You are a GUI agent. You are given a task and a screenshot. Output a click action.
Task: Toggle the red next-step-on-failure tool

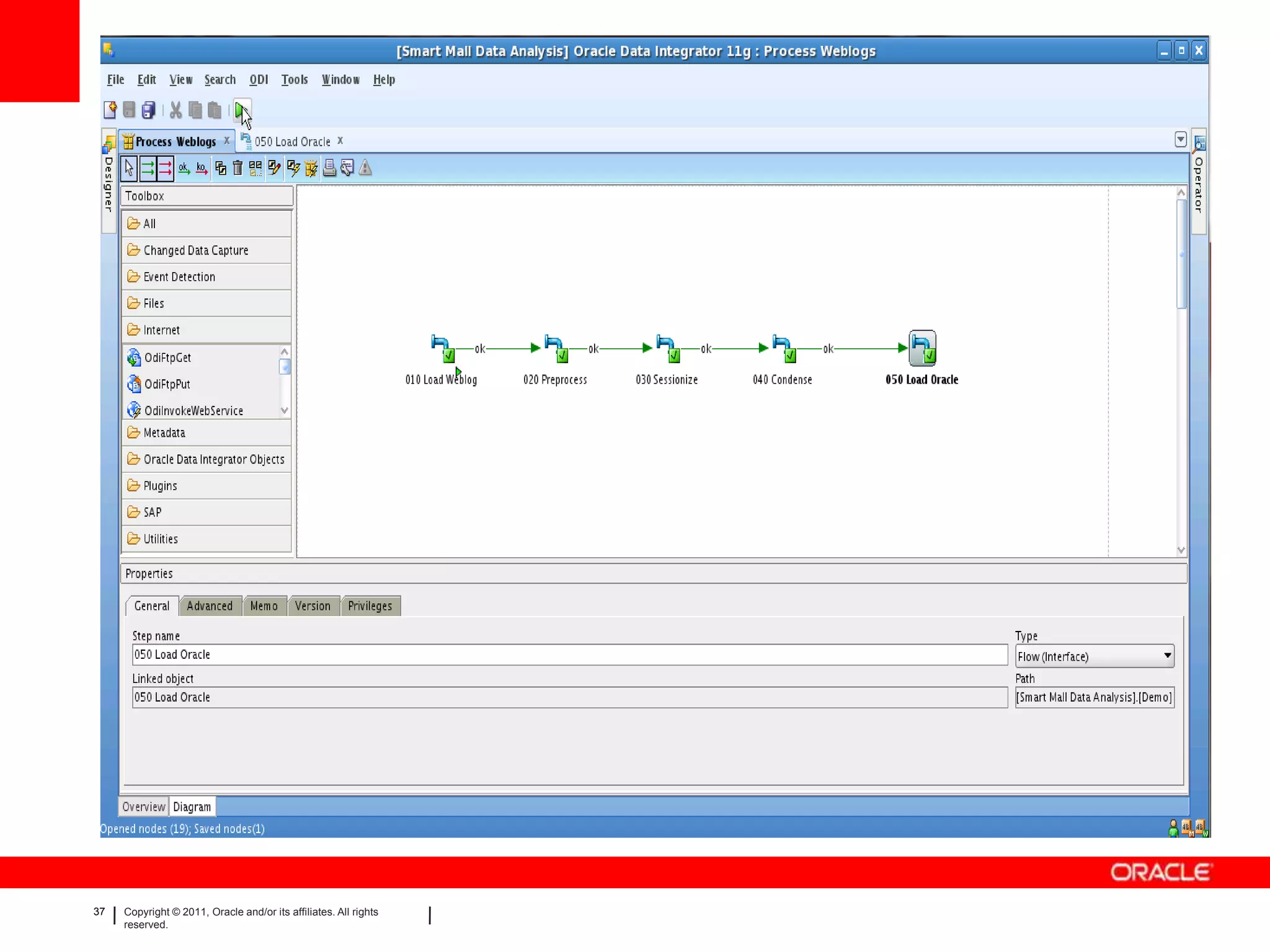click(x=165, y=168)
